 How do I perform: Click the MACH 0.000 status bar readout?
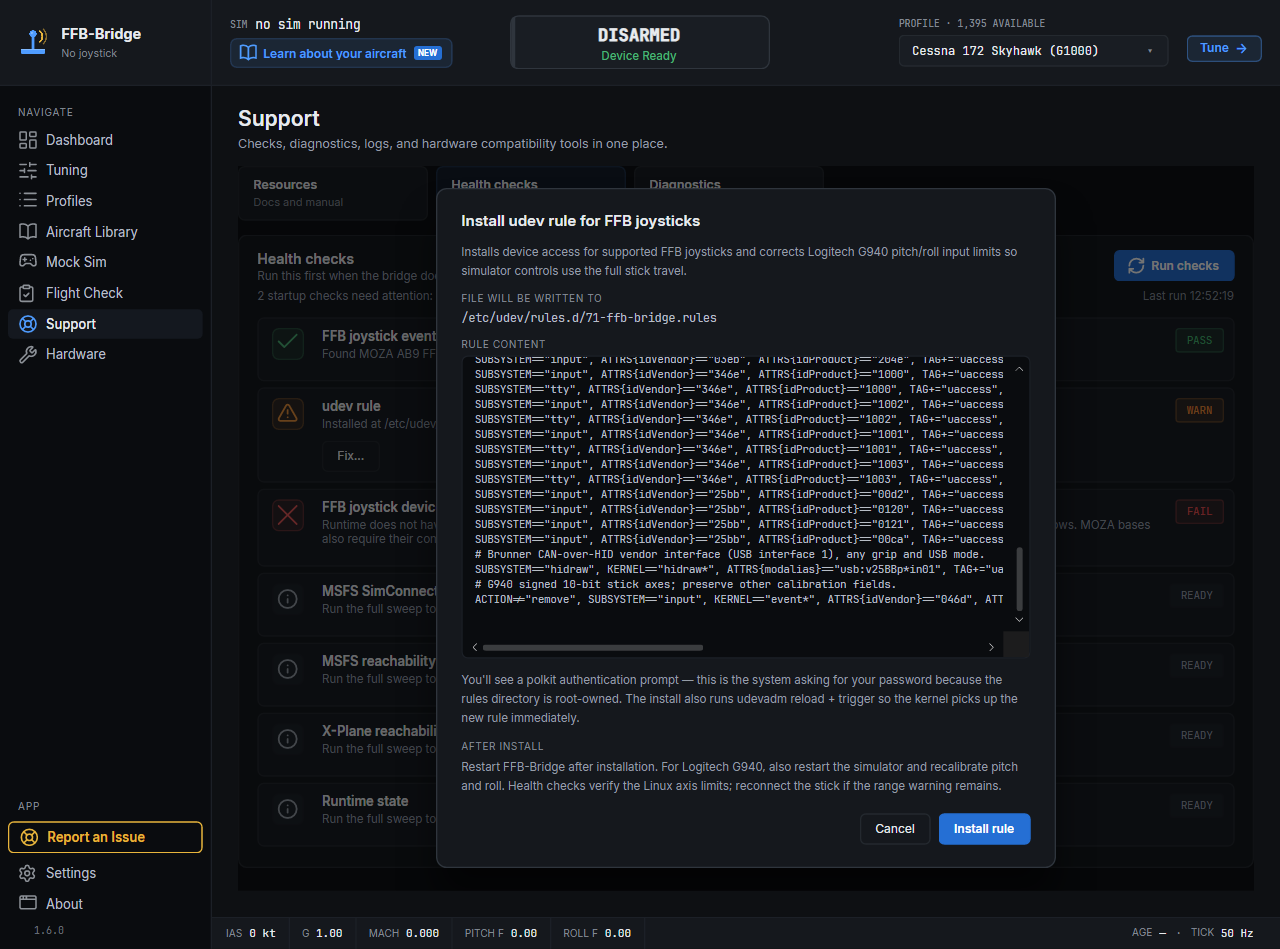point(404,933)
